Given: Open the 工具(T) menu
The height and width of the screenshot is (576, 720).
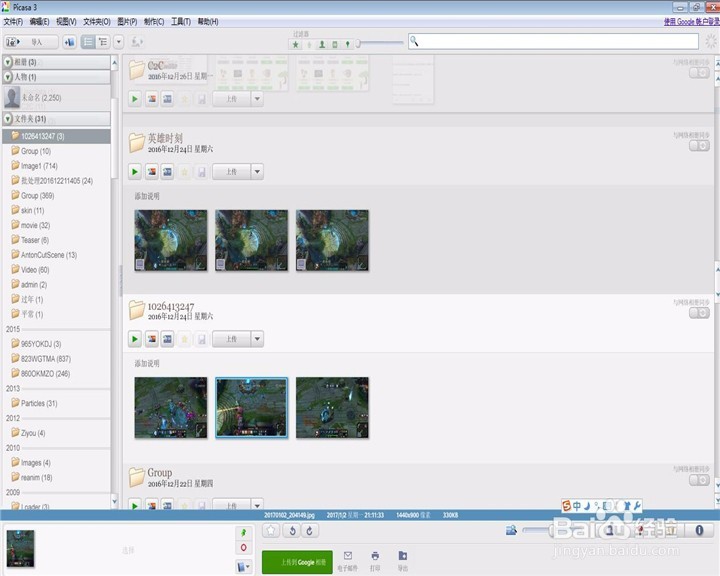Looking at the screenshot, I should (x=181, y=22).
